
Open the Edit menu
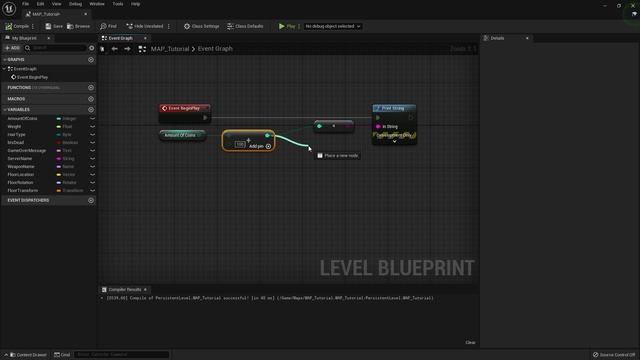click(40, 4)
